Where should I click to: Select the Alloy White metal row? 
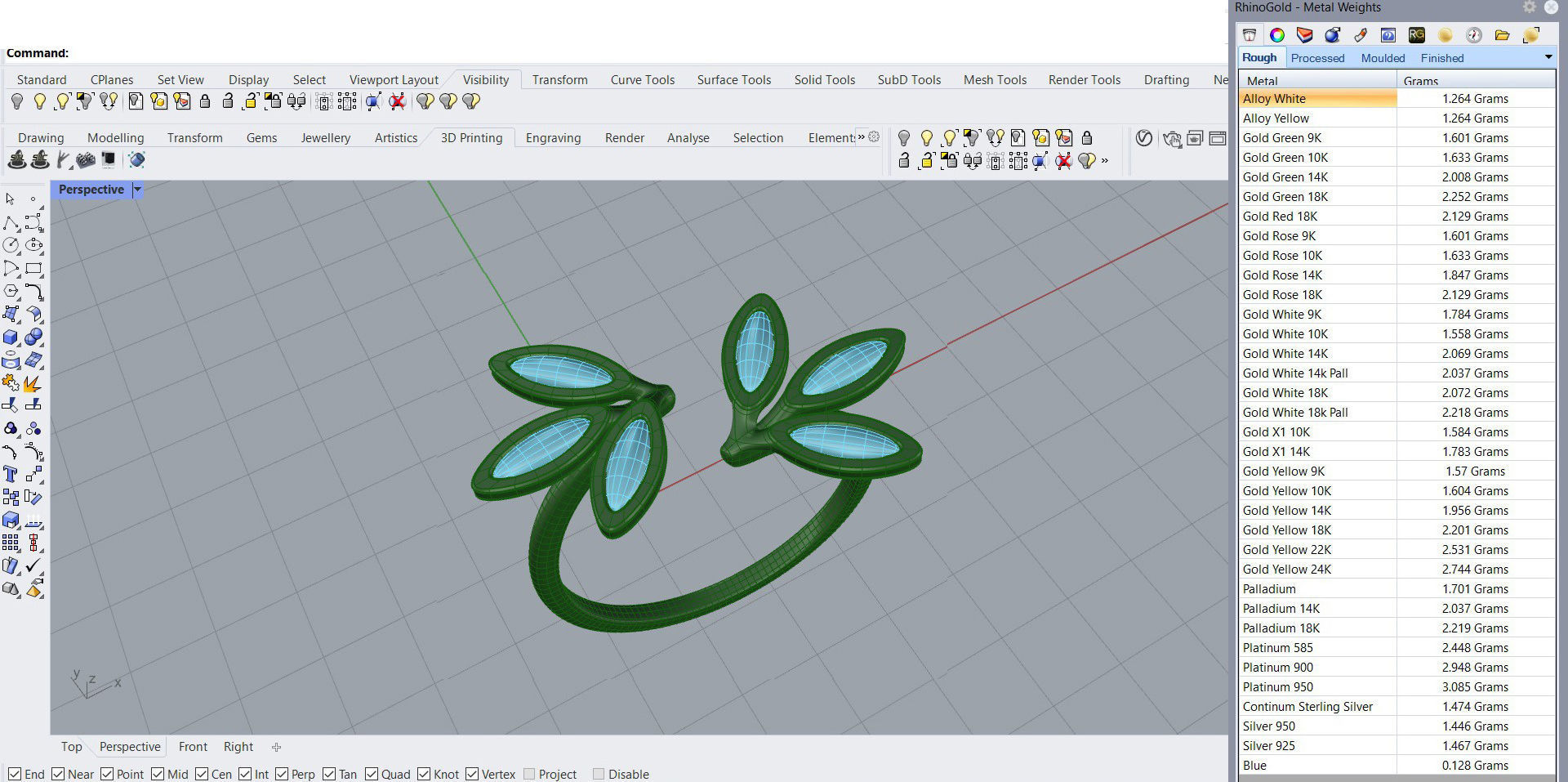pos(1396,98)
